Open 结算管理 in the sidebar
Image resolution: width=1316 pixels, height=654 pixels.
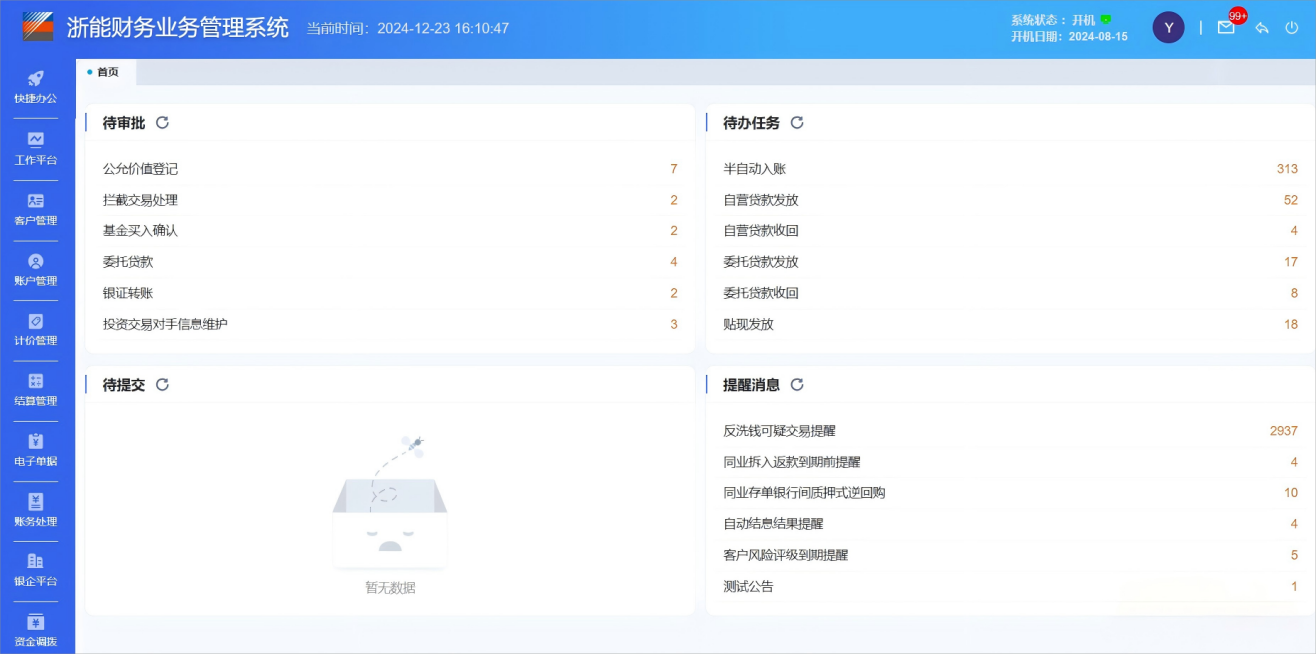click(35, 381)
